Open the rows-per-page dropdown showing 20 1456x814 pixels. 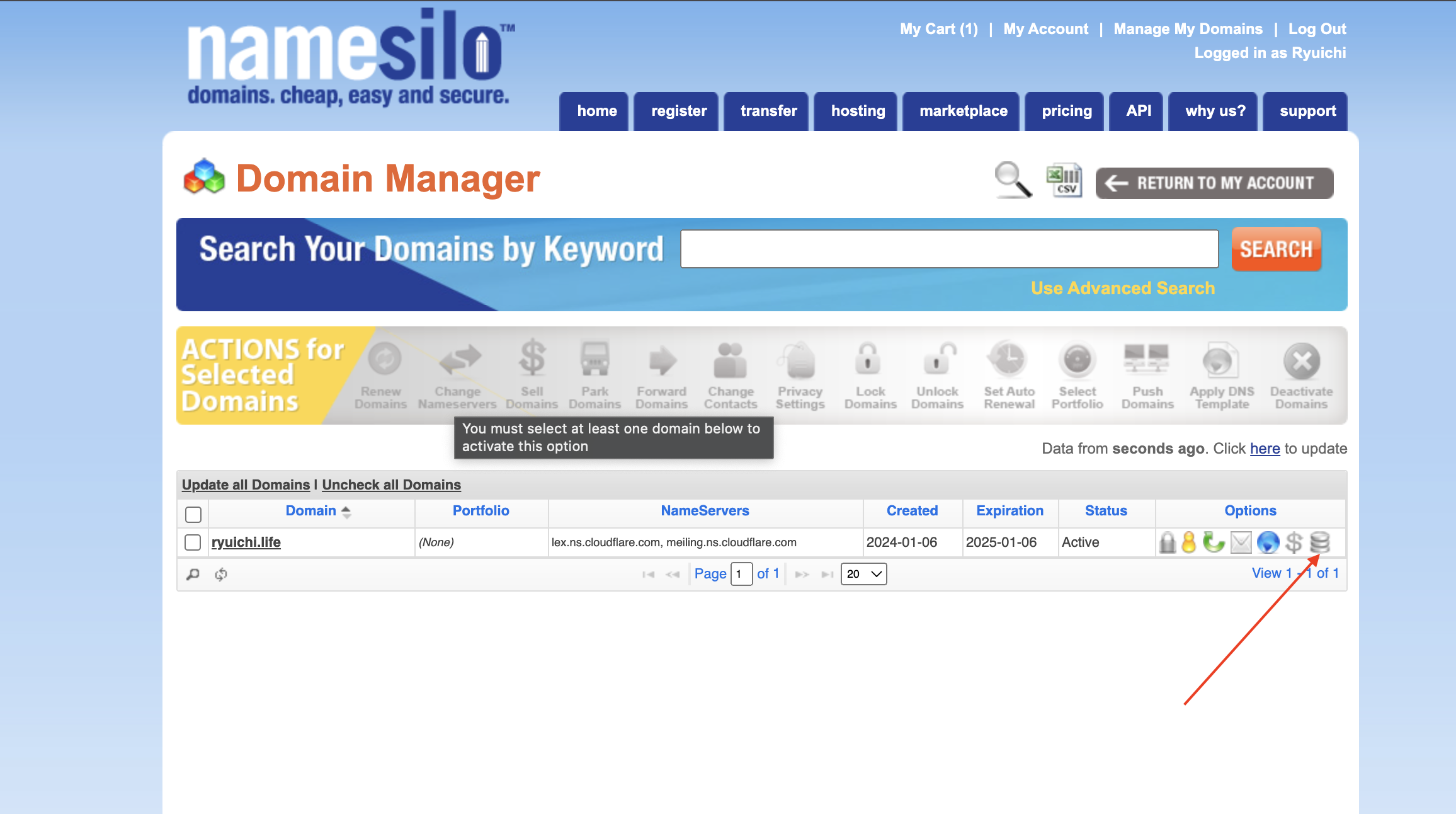863,574
